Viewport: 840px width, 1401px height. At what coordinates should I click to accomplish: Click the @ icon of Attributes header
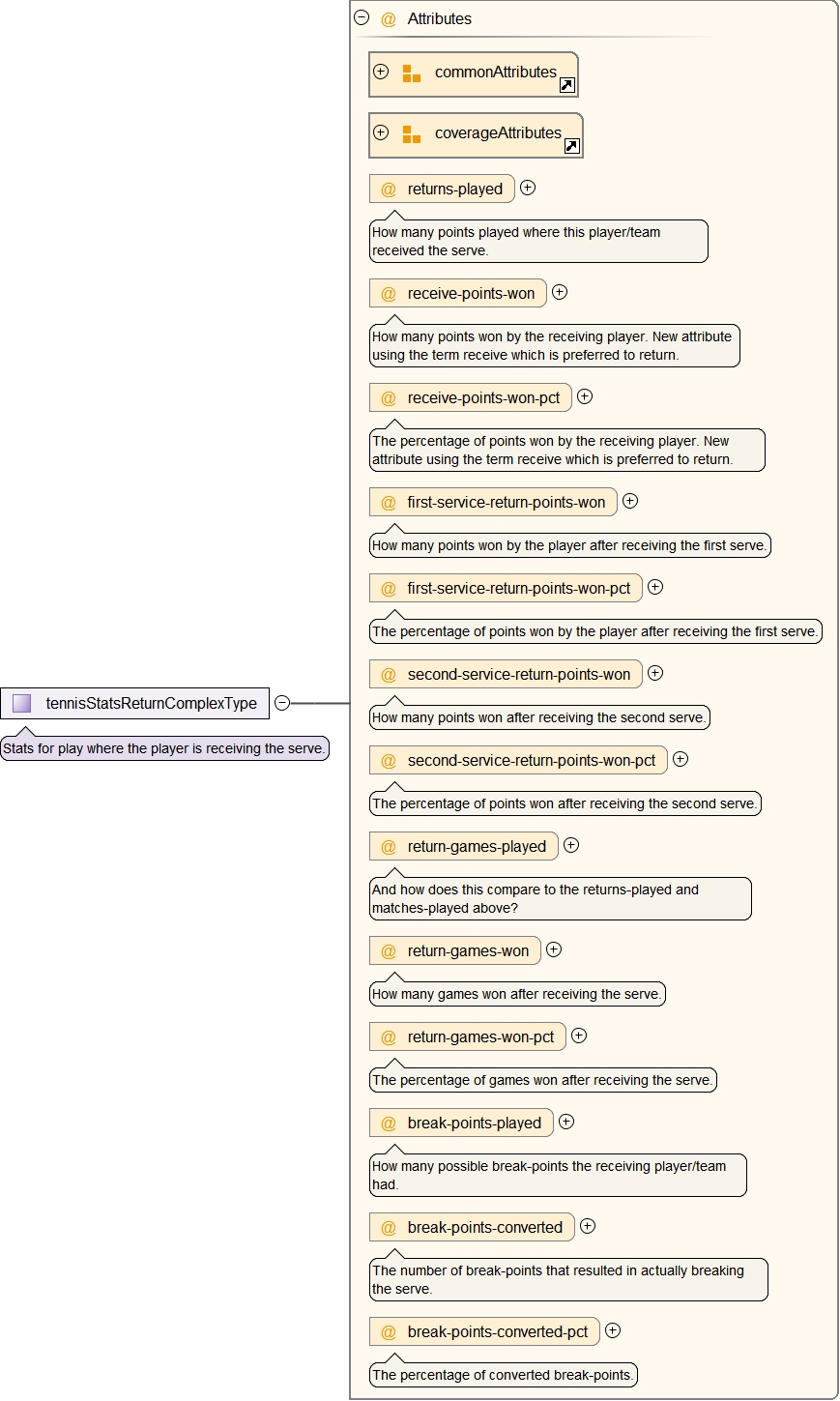(389, 19)
